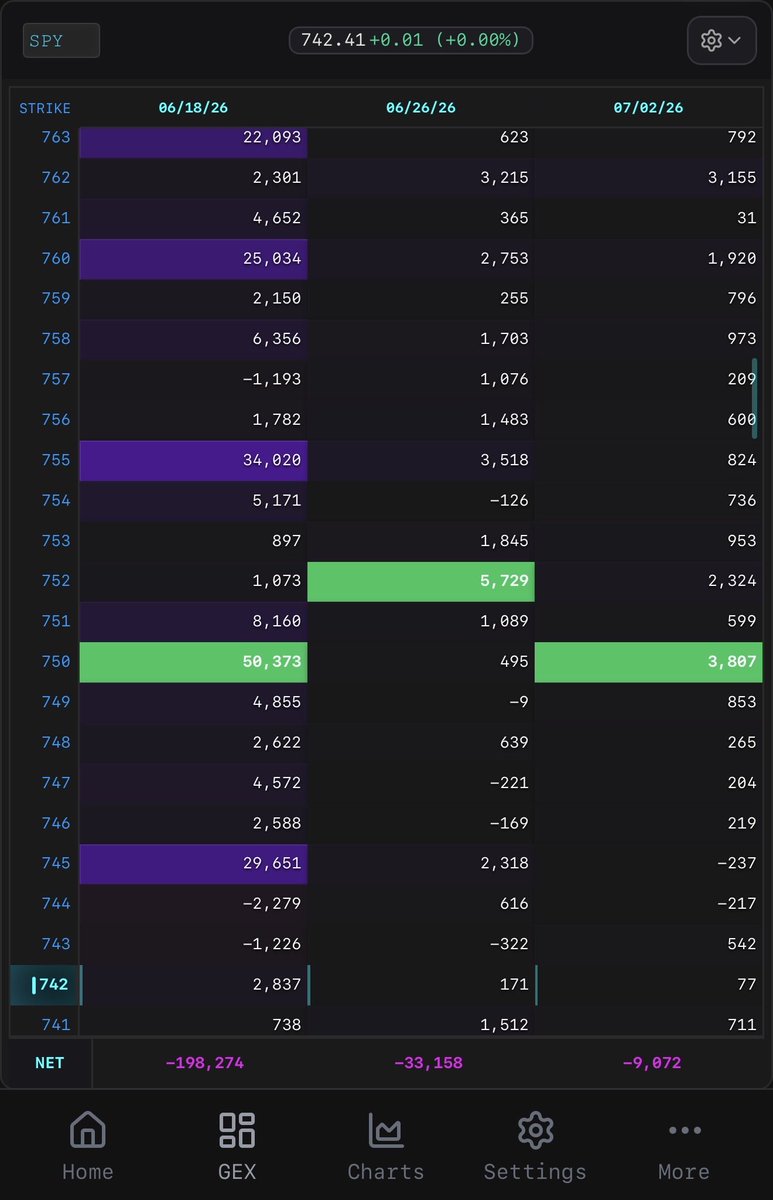
Task: Select the green 3,807 cell at strike 750
Action: click(648, 662)
